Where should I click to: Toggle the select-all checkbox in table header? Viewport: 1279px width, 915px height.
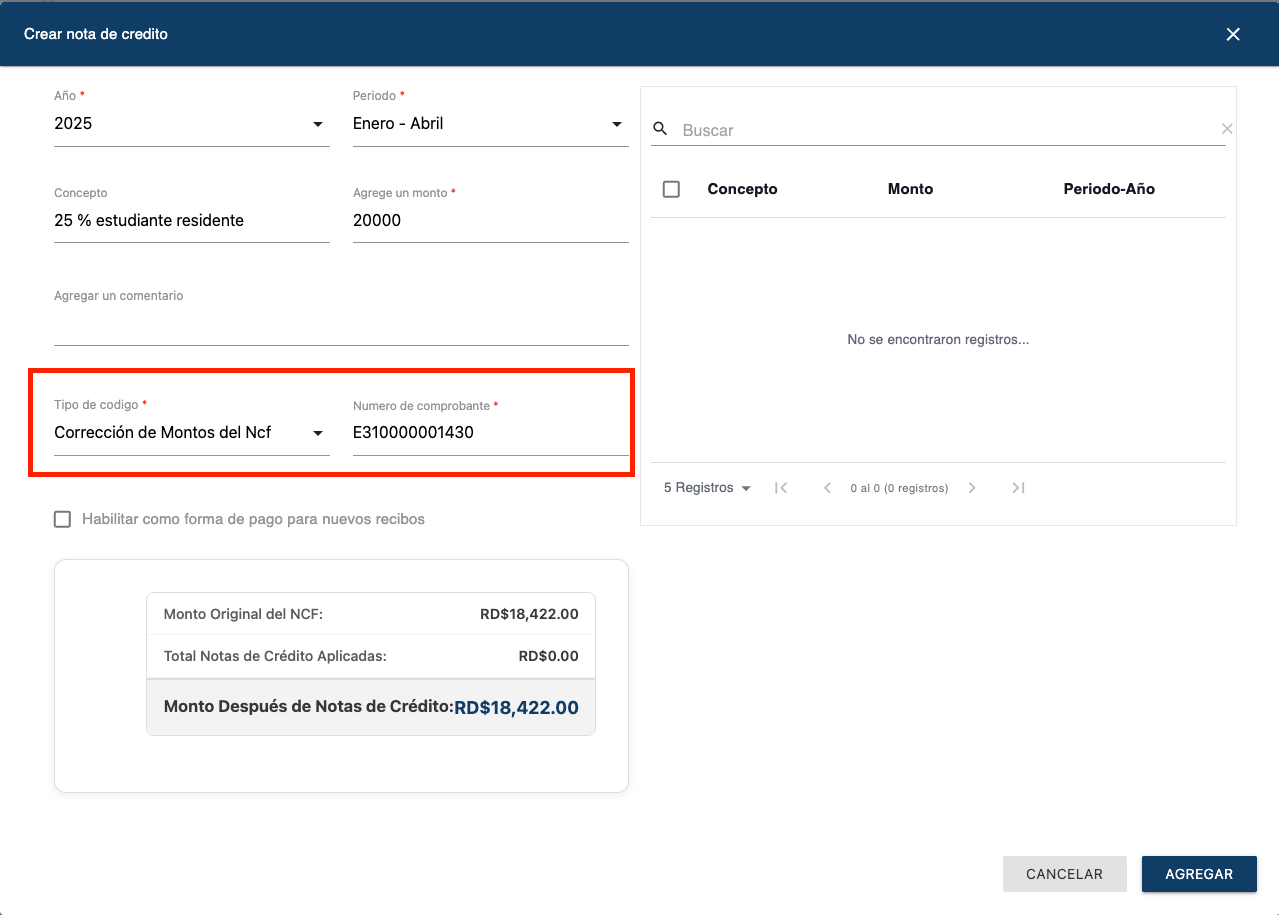pos(672,189)
